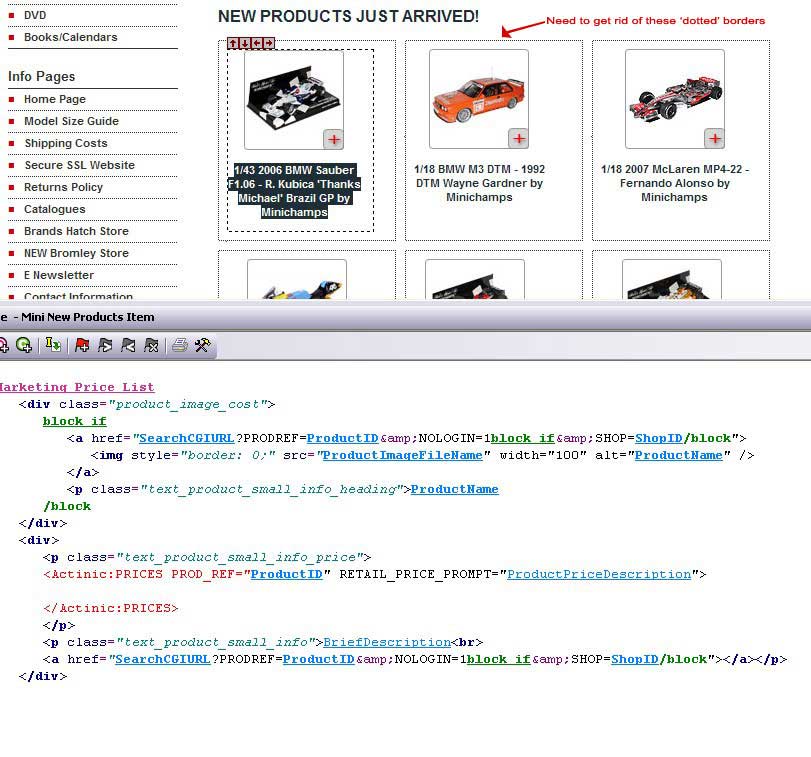Click the insert variable toolbar icon
811x757 pixels.
(x=53, y=345)
